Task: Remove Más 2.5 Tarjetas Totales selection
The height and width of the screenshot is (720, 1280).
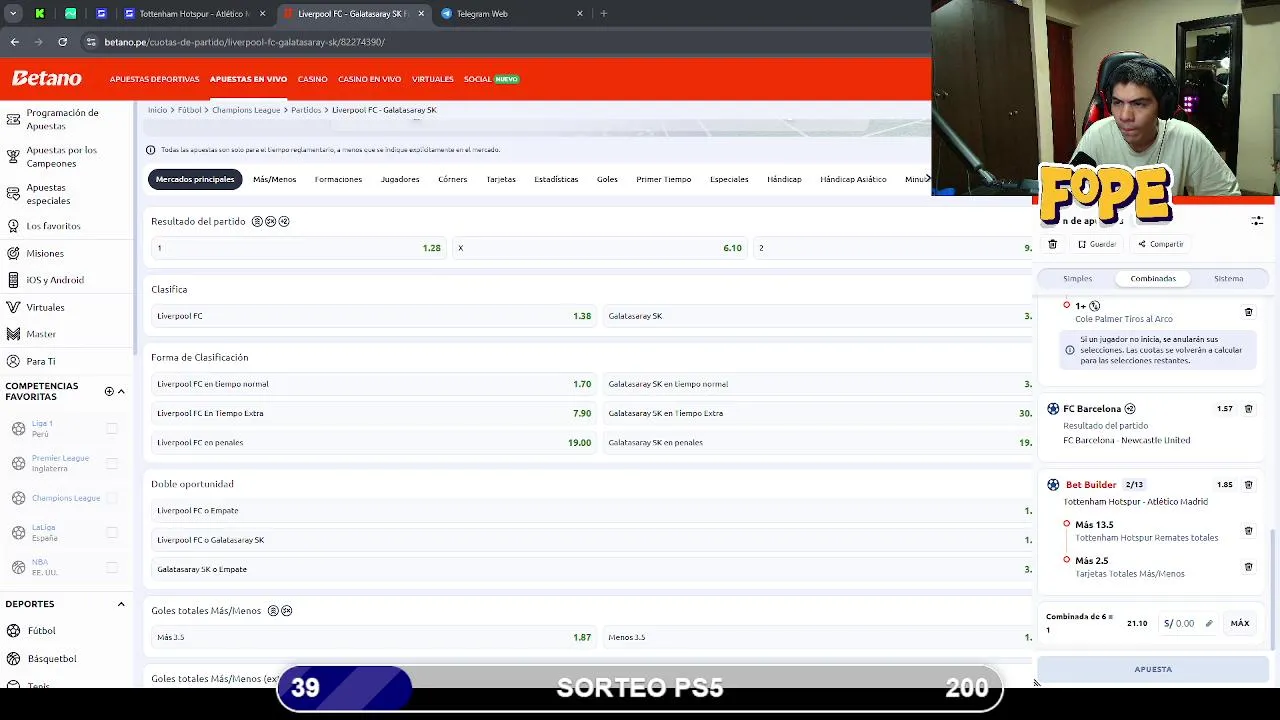Action: (1248, 567)
